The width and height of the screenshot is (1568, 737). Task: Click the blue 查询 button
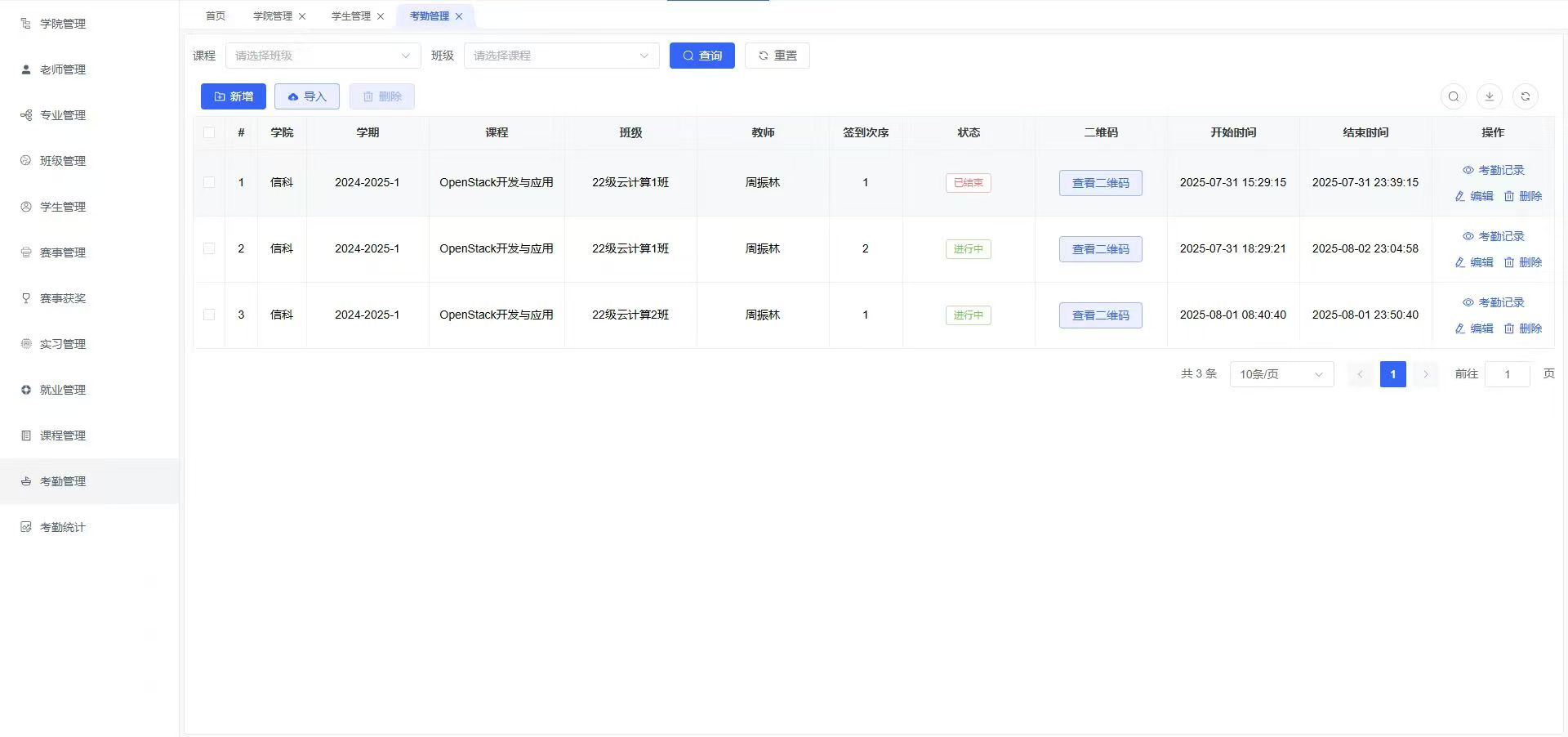(702, 56)
